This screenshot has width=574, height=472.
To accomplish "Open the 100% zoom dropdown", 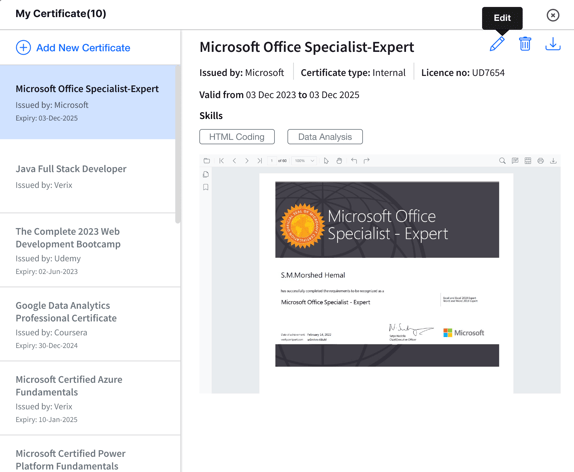I will [x=304, y=161].
